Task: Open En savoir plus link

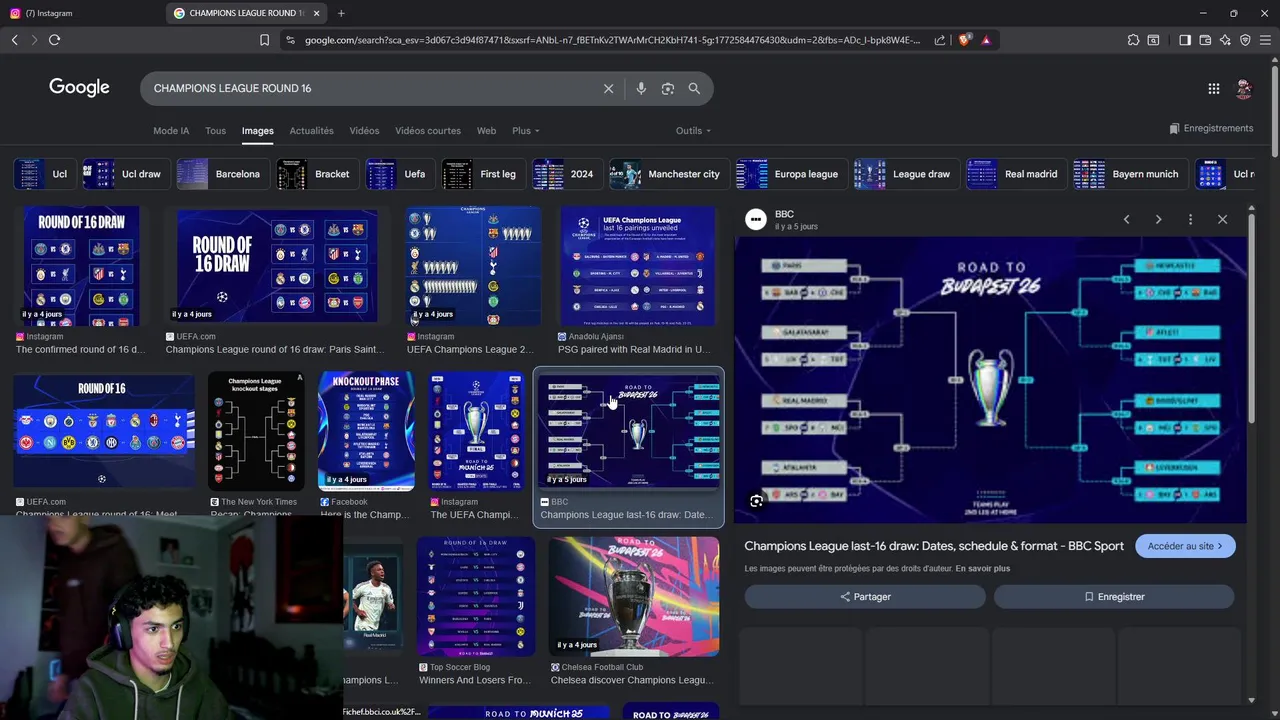Action: [x=982, y=569]
